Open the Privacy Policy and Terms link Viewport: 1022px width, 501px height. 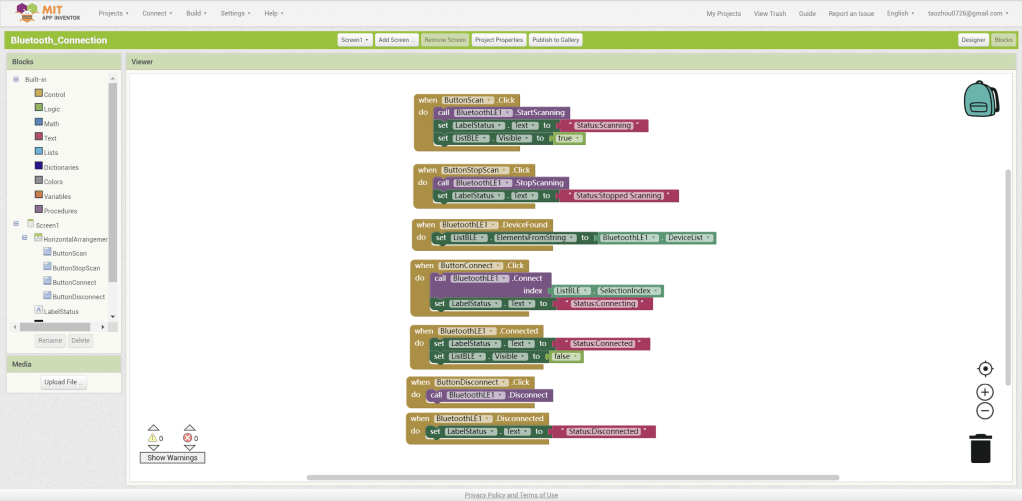(x=511, y=495)
